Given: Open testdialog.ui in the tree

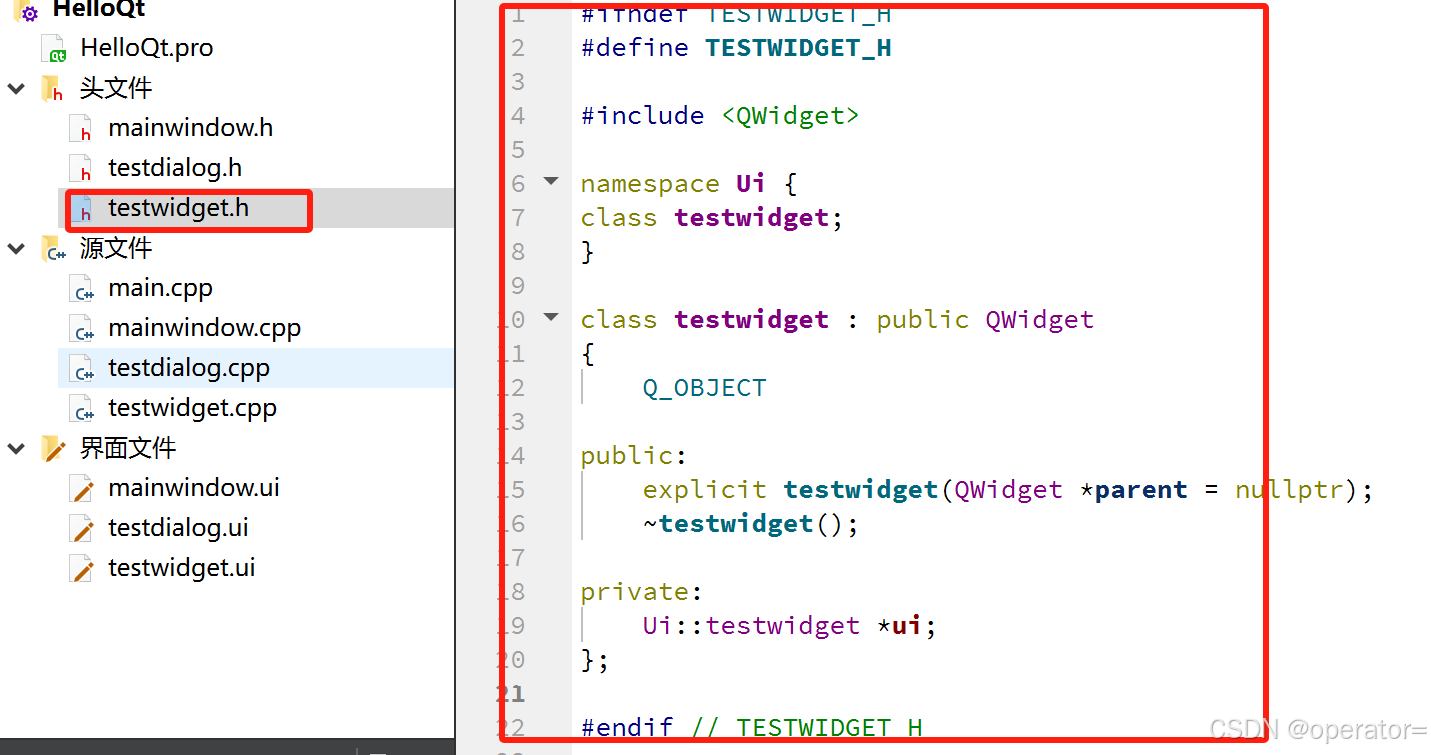Looking at the screenshot, I should pos(178,528).
